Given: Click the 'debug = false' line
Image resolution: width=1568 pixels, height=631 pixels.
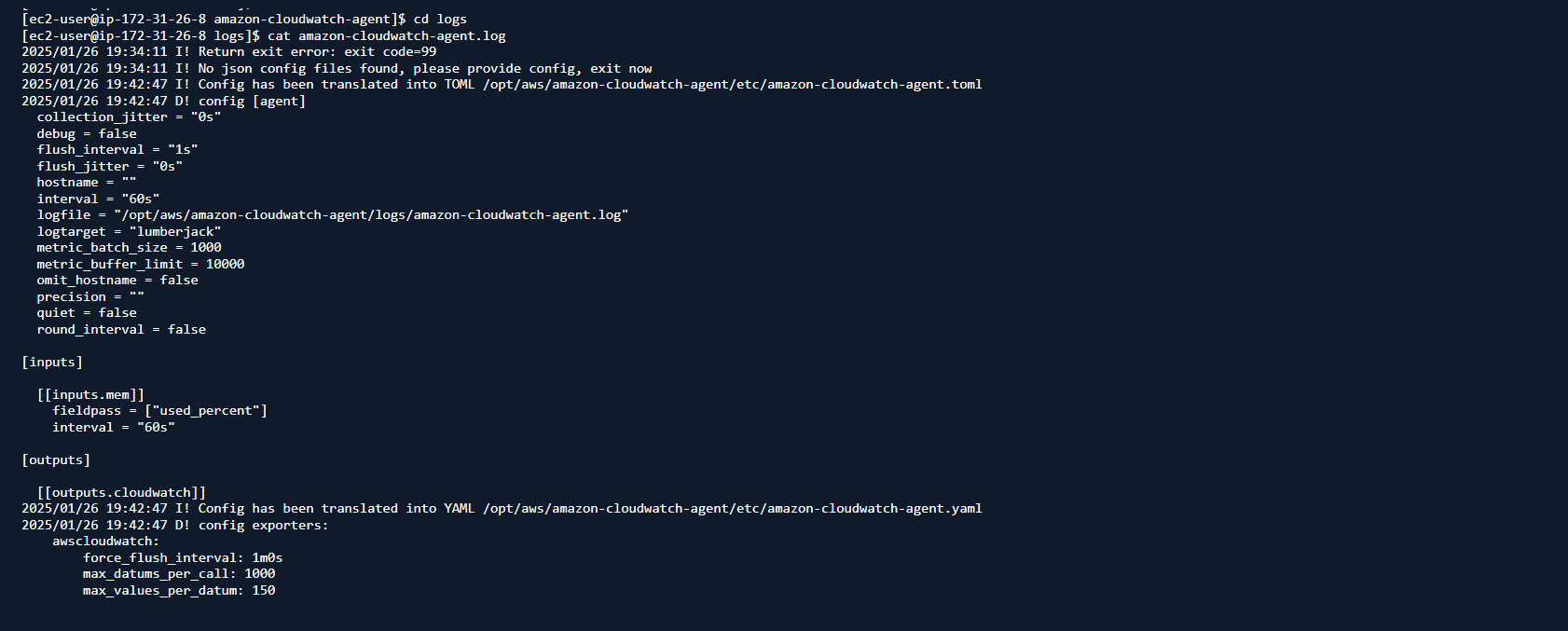Looking at the screenshot, I should click(87, 133).
